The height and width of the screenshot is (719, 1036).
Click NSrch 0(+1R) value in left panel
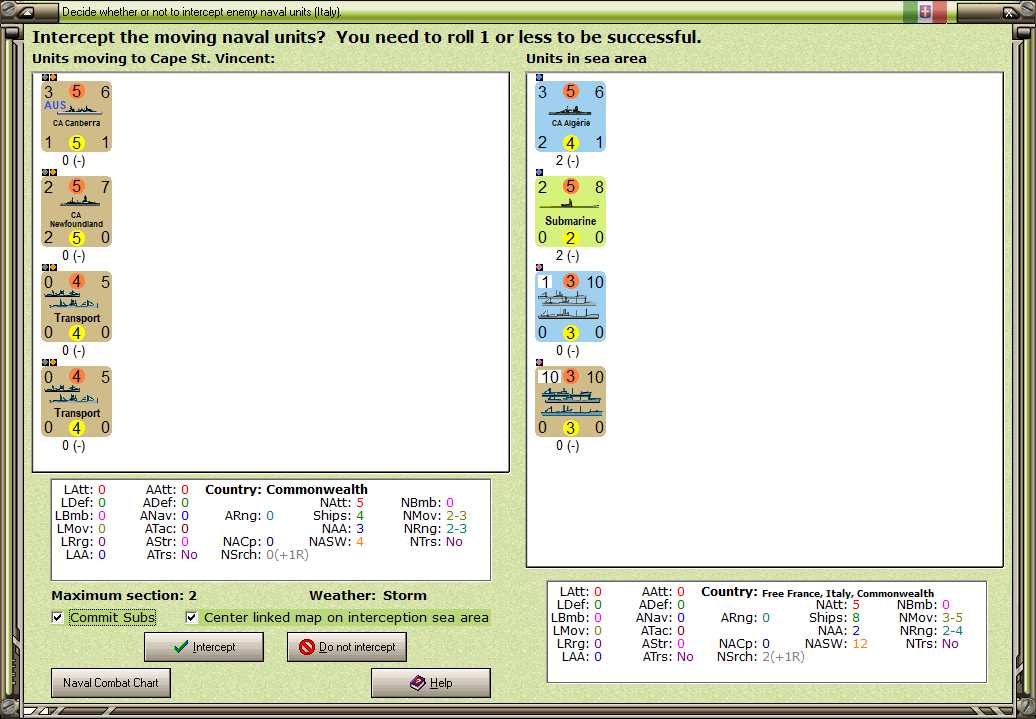tap(287, 554)
